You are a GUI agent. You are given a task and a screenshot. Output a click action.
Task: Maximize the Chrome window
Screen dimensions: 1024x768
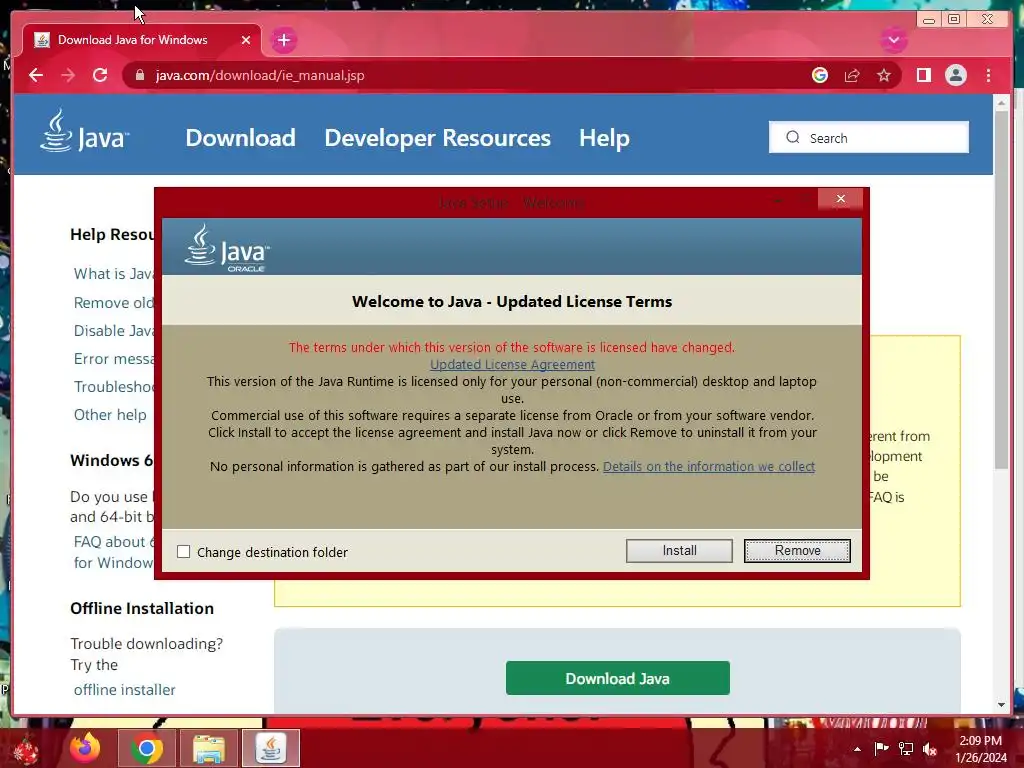(954, 20)
